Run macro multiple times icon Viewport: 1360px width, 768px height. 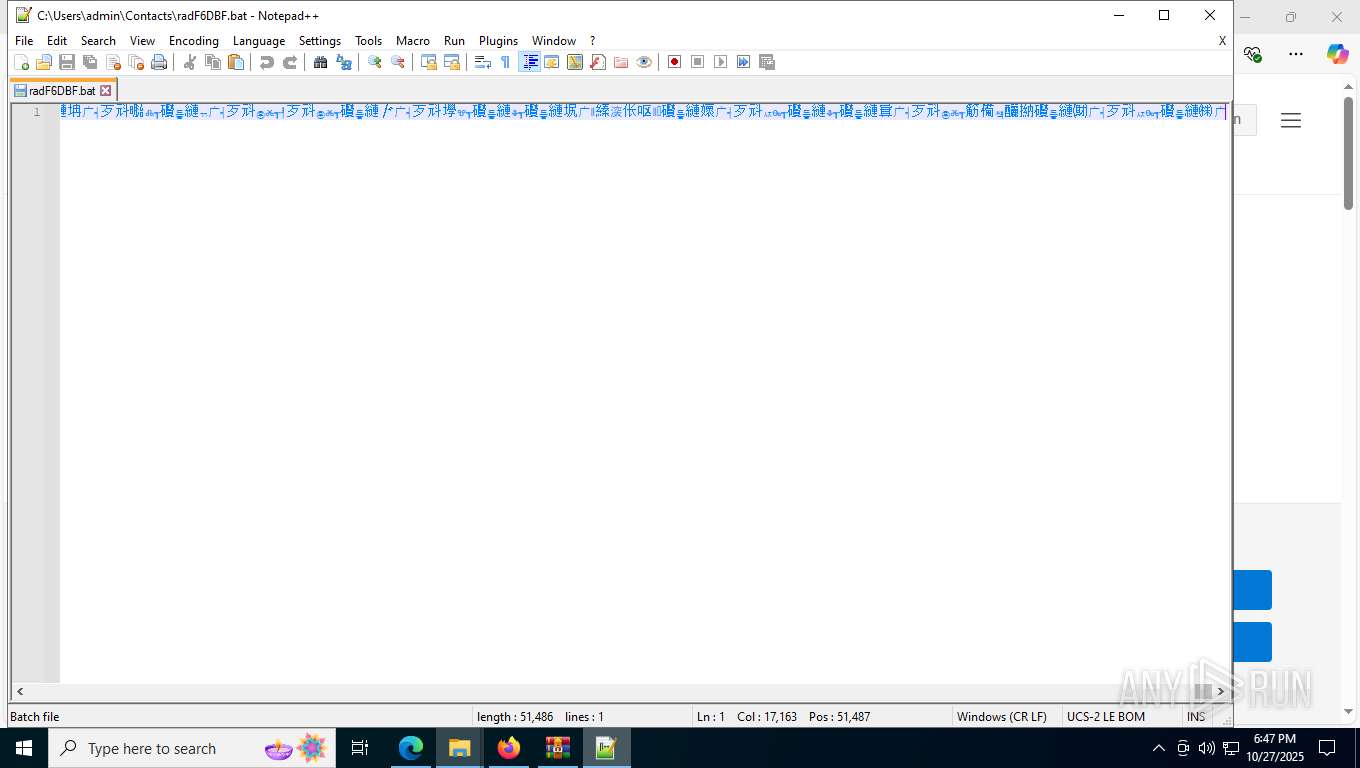[744, 62]
